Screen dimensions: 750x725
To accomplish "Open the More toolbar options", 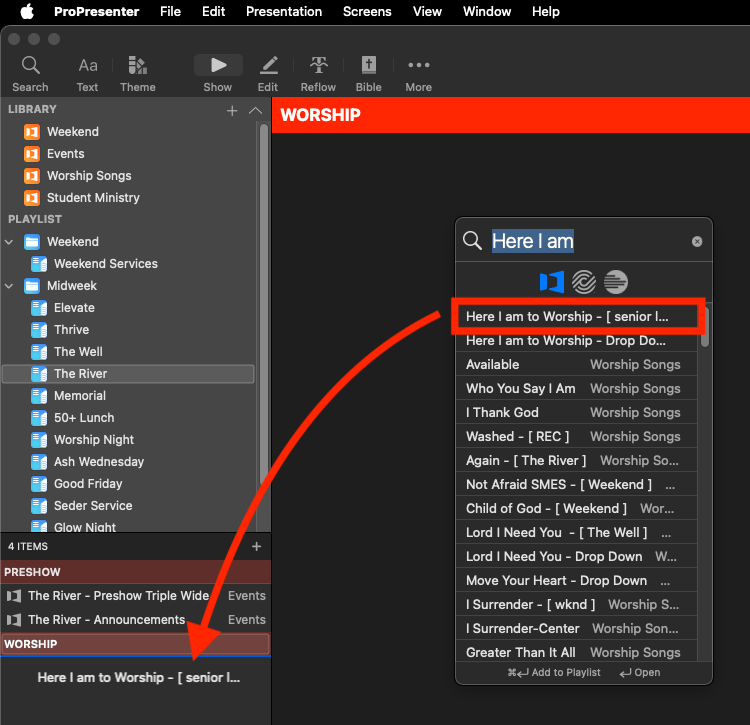I will pos(419,74).
